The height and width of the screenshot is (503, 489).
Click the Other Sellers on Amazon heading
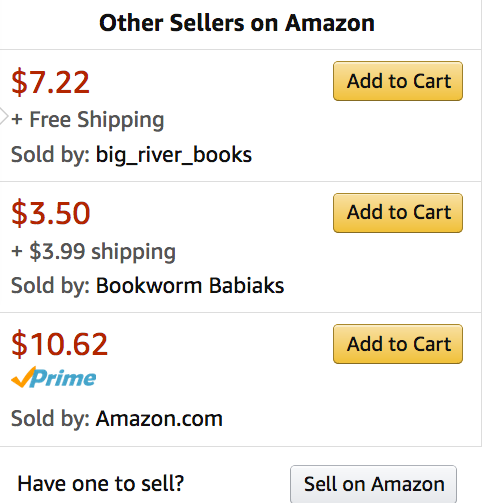(237, 23)
